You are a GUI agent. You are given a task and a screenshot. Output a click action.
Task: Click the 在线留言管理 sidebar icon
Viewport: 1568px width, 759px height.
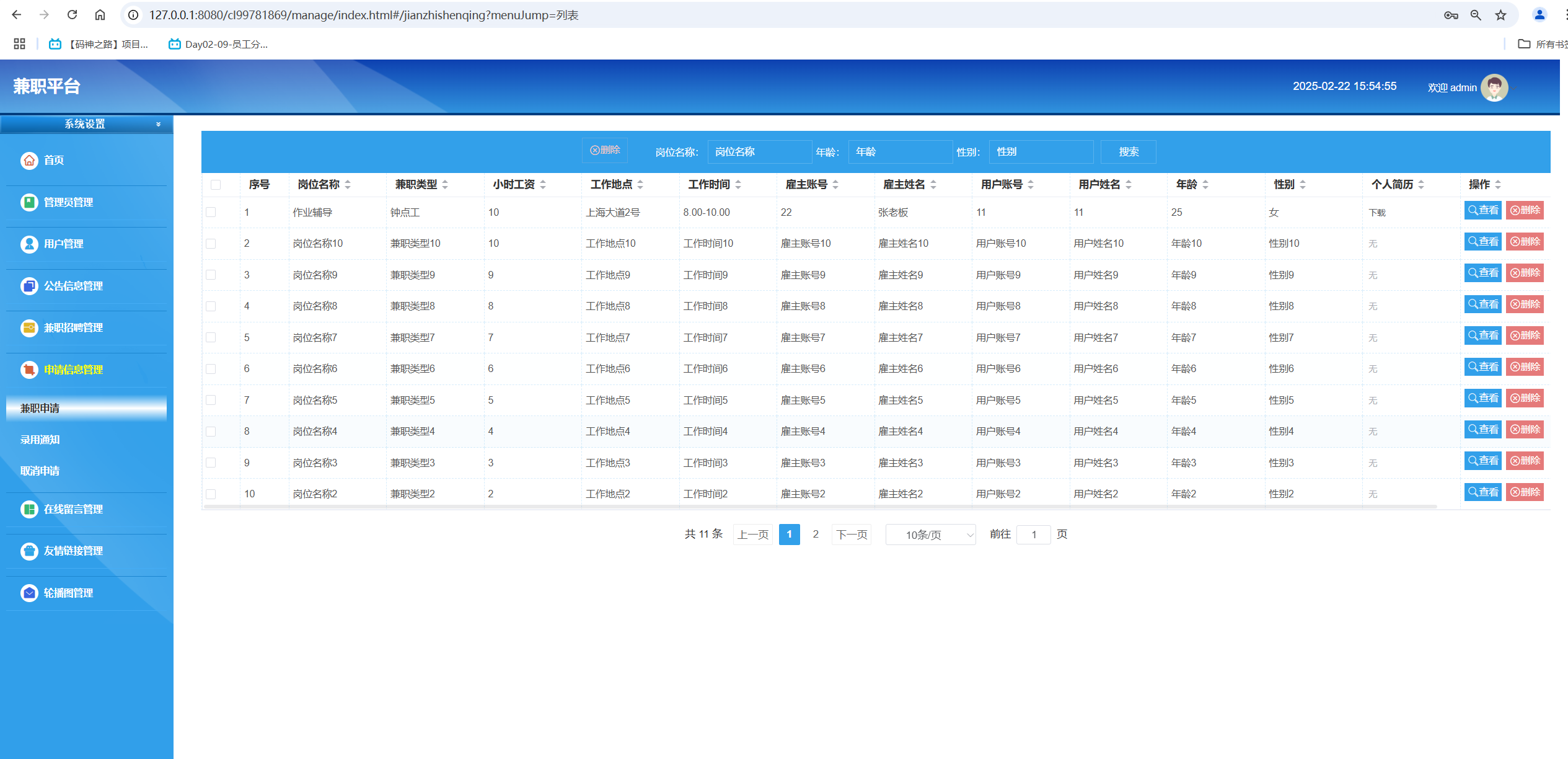pos(29,509)
